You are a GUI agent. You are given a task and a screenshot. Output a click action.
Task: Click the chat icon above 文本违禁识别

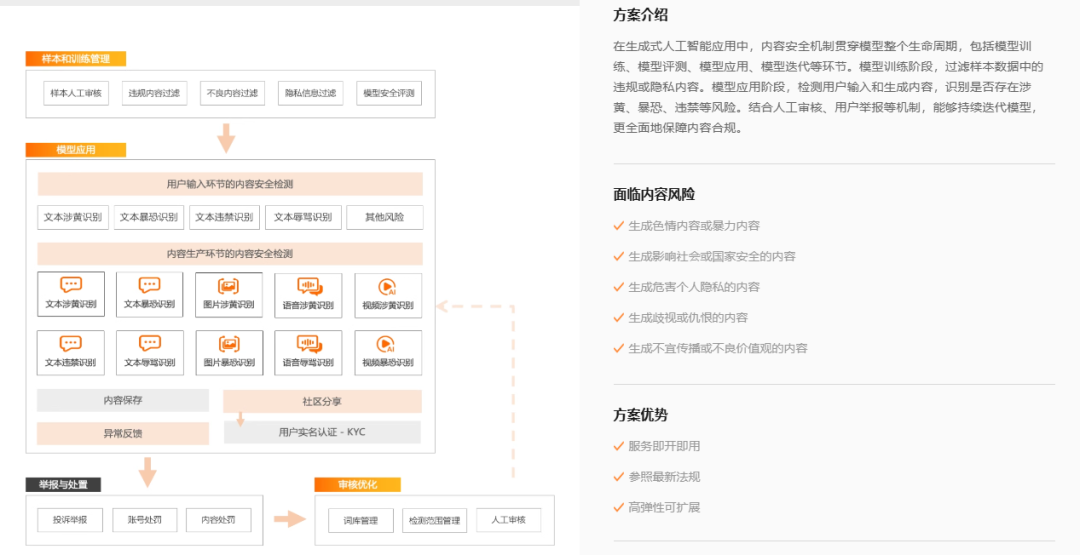click(x=71, y=343)
